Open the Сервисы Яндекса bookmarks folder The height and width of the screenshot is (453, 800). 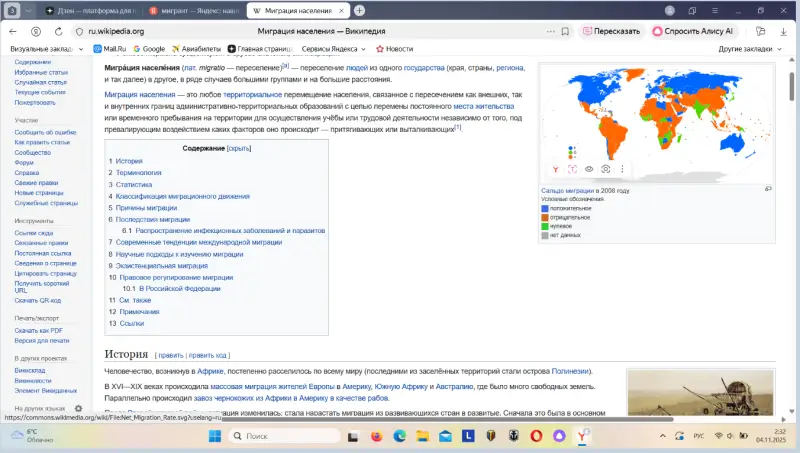click(334, 48)
